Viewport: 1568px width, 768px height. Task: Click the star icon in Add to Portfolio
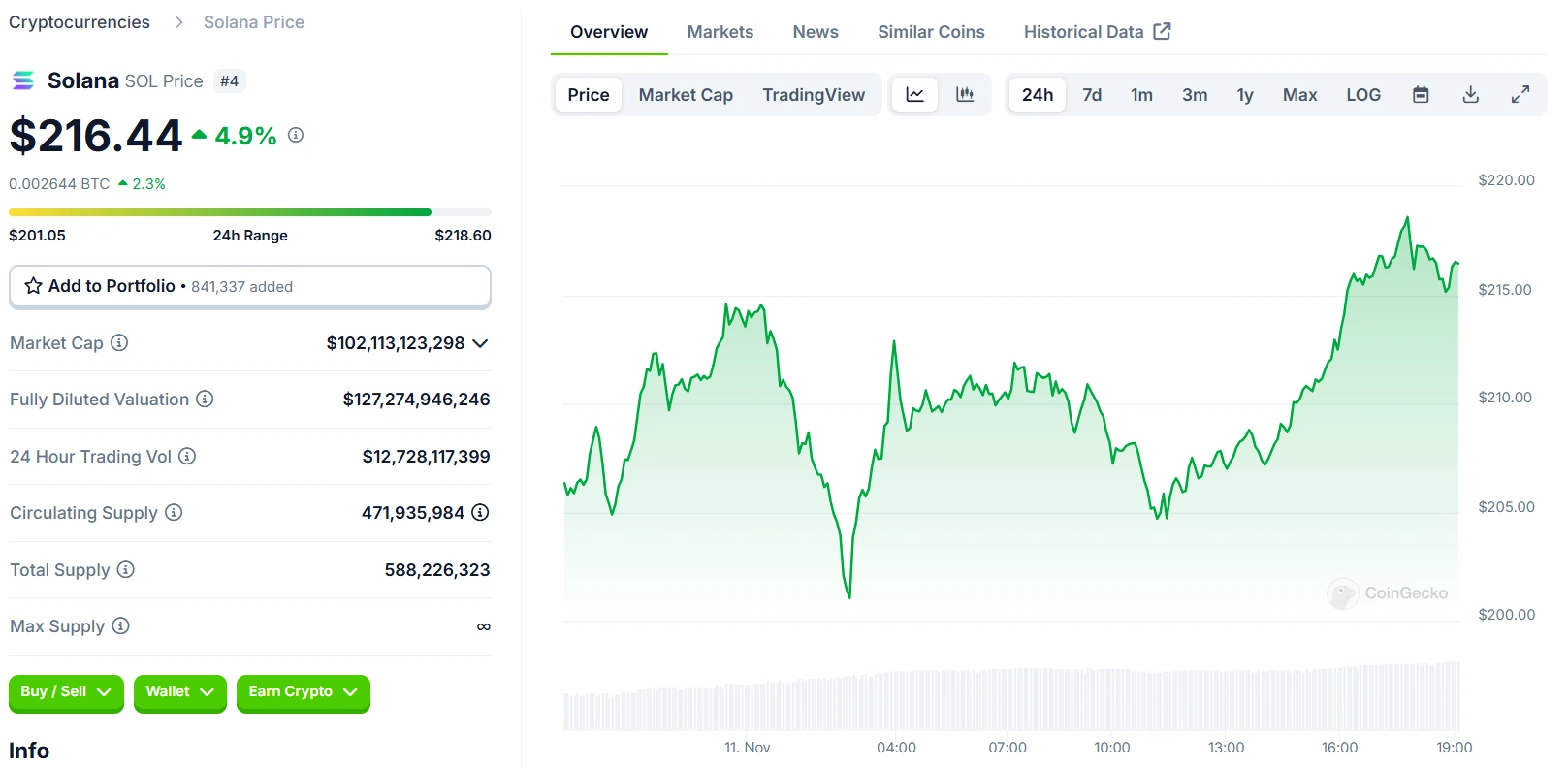[x=33, y=286]
